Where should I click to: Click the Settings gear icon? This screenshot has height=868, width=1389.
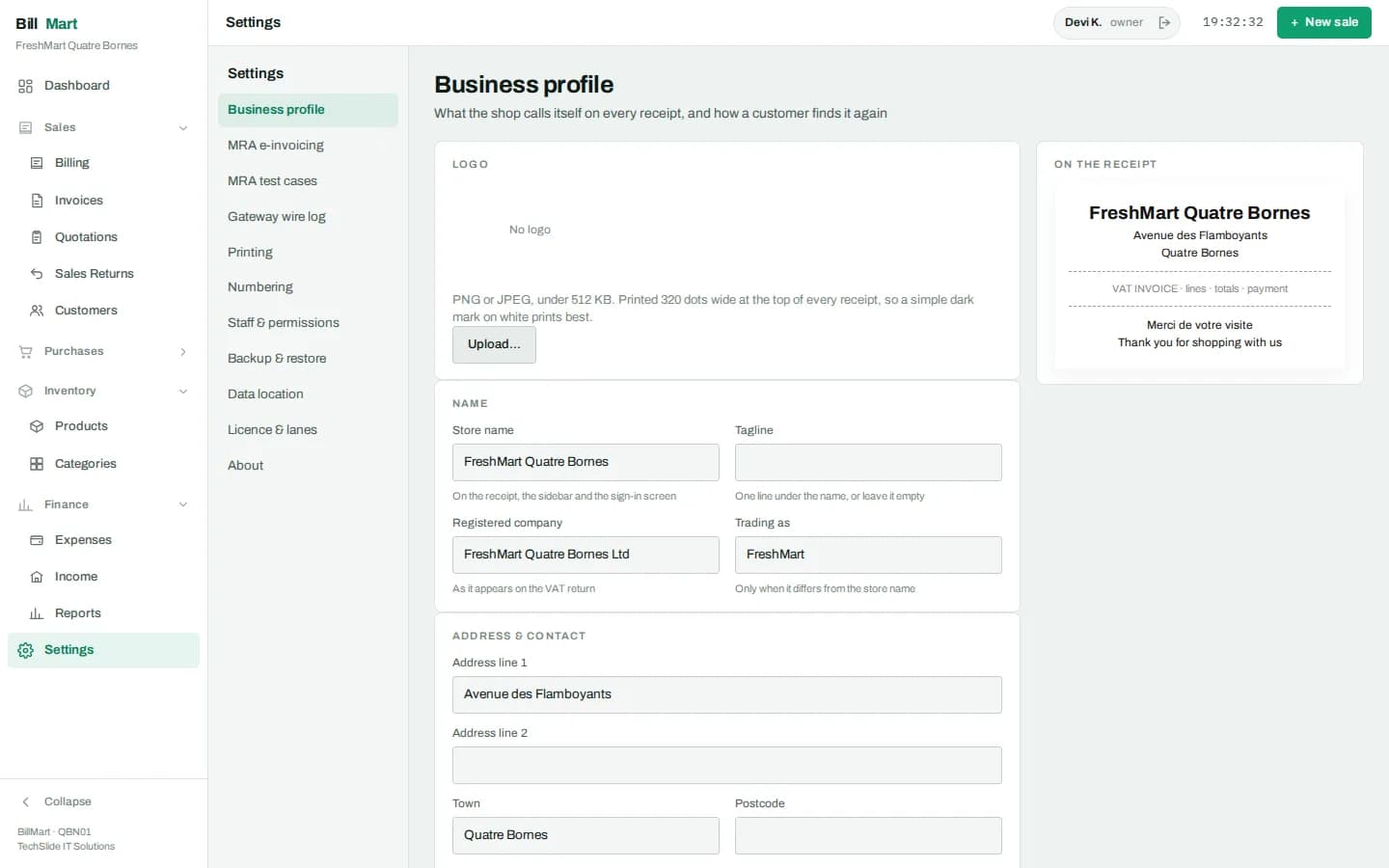(26, 651)
